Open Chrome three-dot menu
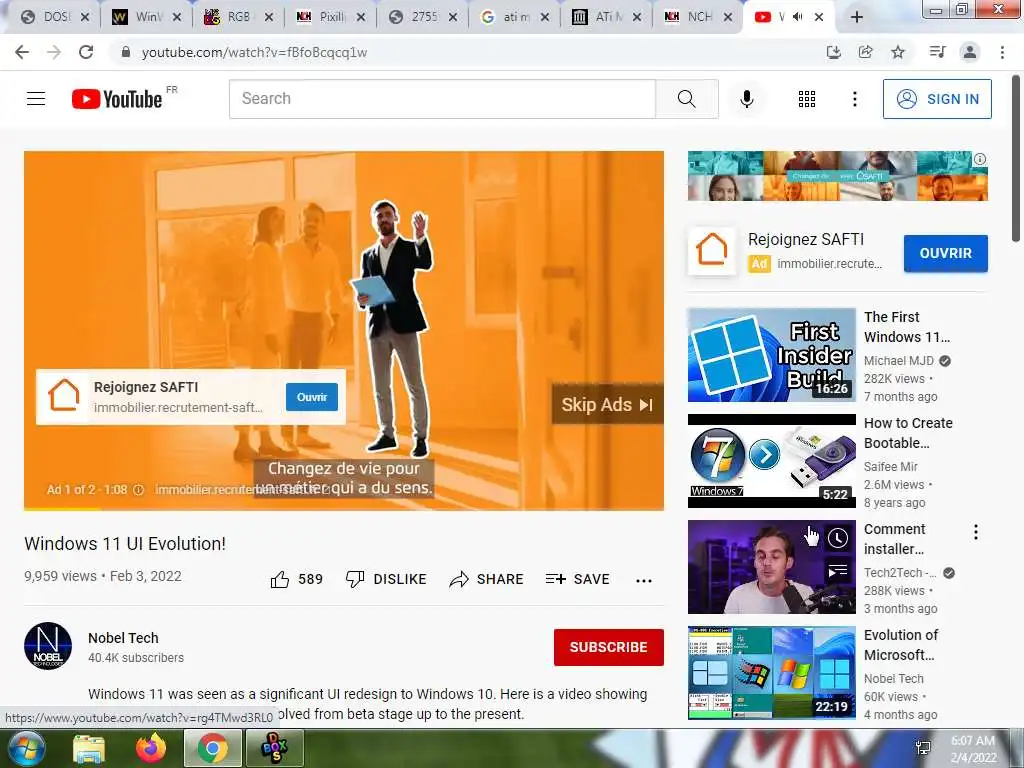Image resolution: width=1024 pixels, height=768 pixels. tap(1002, 52)
